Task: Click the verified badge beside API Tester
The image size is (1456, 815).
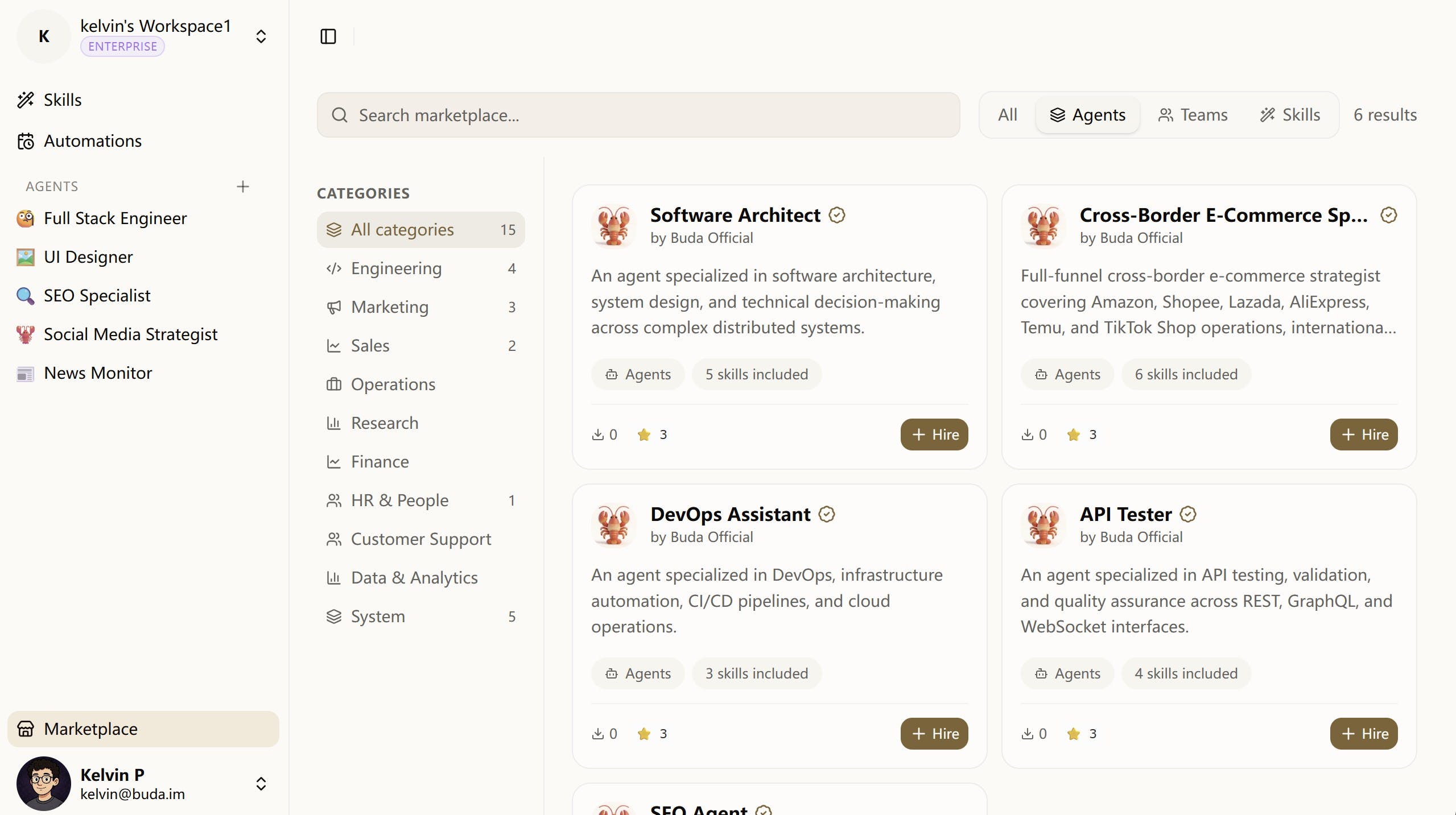Action: tap(1188, 514)
